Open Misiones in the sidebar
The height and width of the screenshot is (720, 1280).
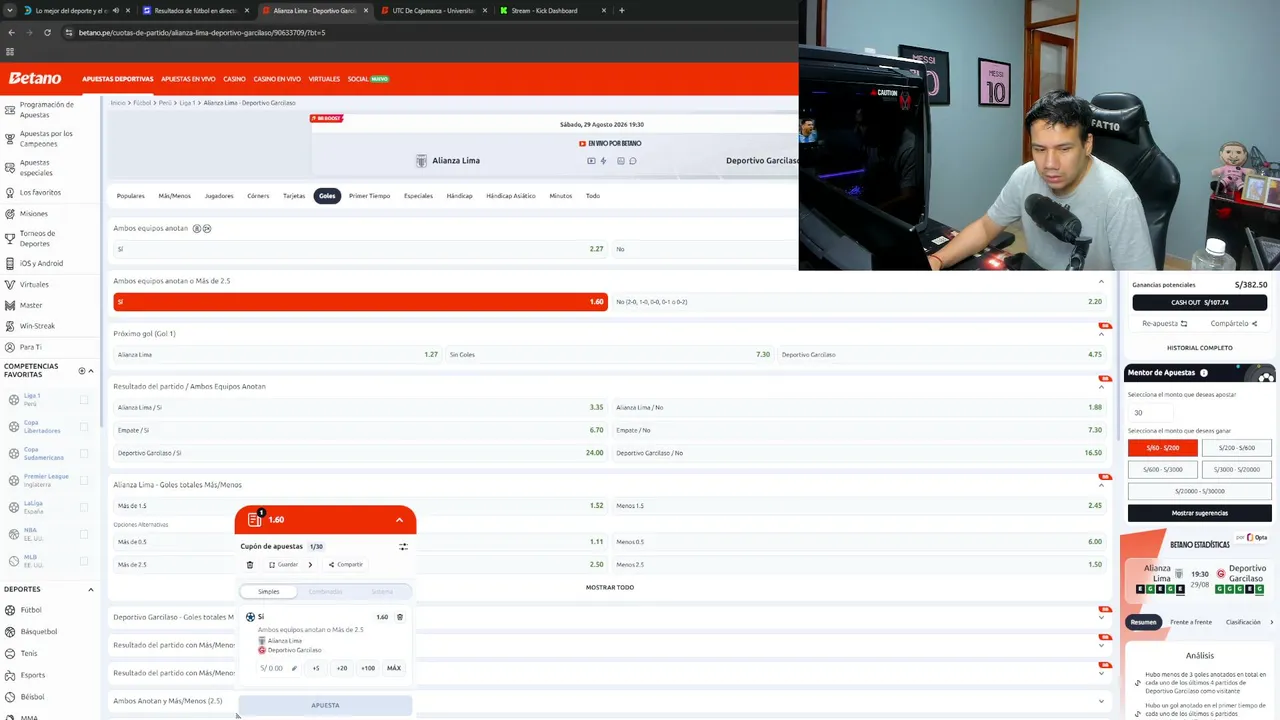[x=33, y=214]
